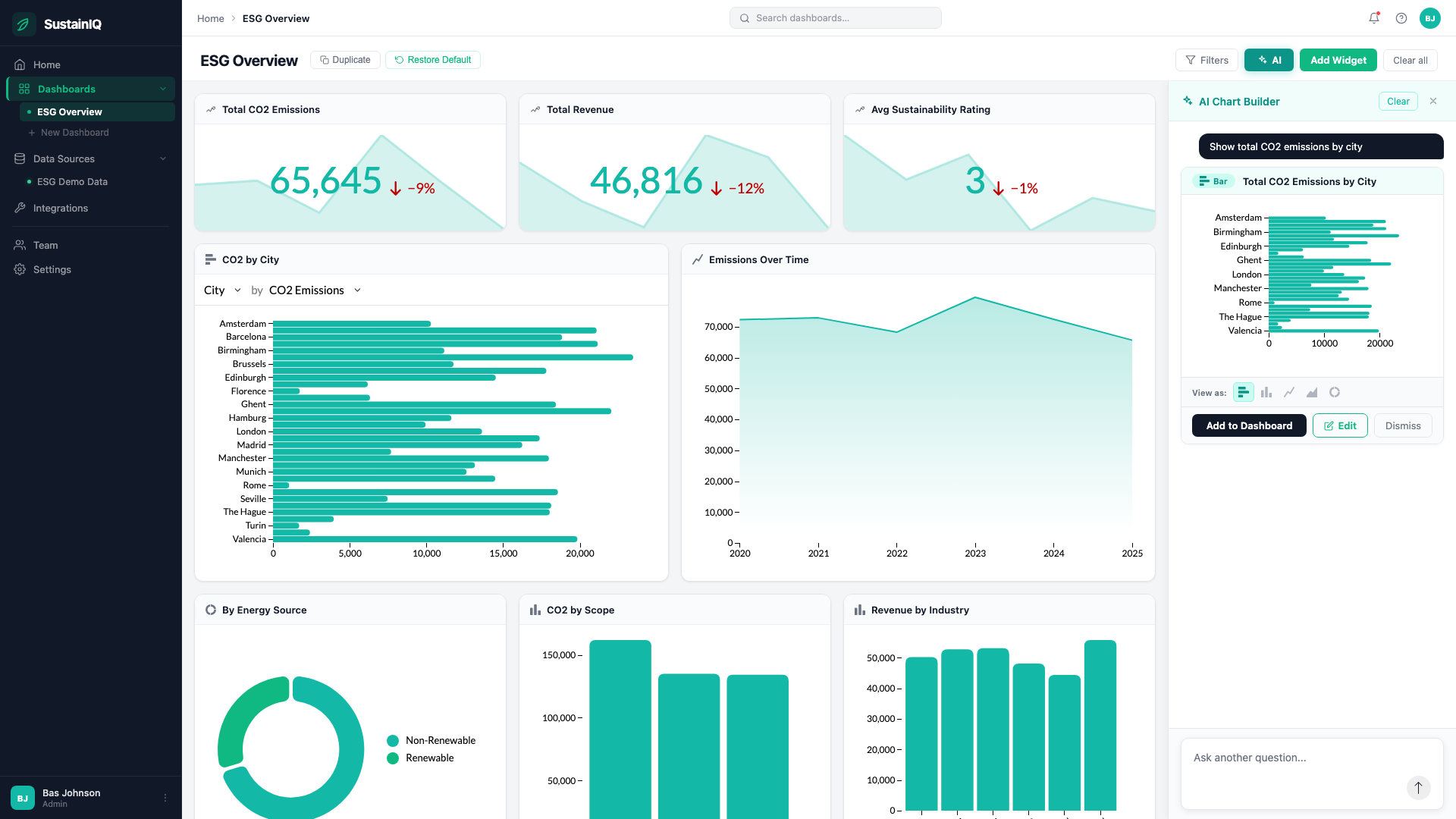
Task: Toggle the AI chart builder panel
Action: click(1269, 60)
